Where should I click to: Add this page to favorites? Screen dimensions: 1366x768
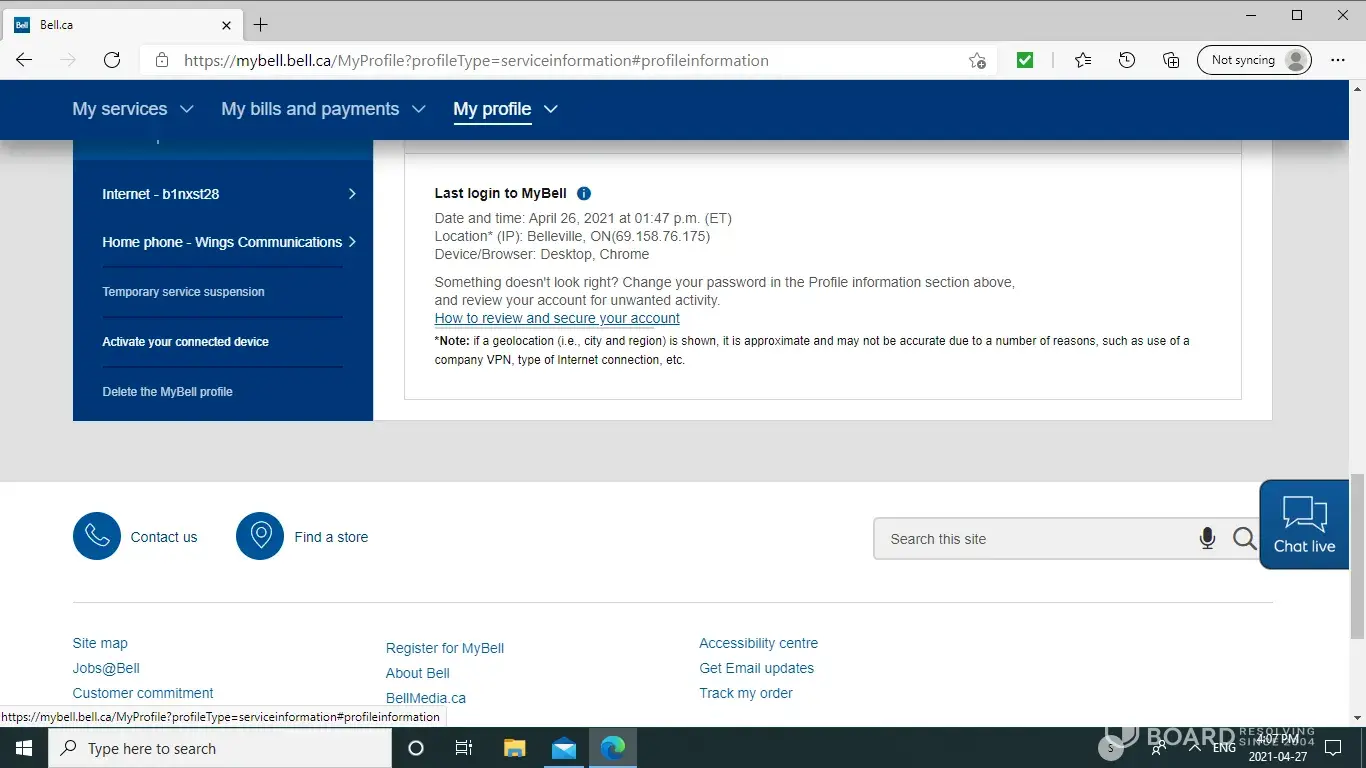[977, 60]
